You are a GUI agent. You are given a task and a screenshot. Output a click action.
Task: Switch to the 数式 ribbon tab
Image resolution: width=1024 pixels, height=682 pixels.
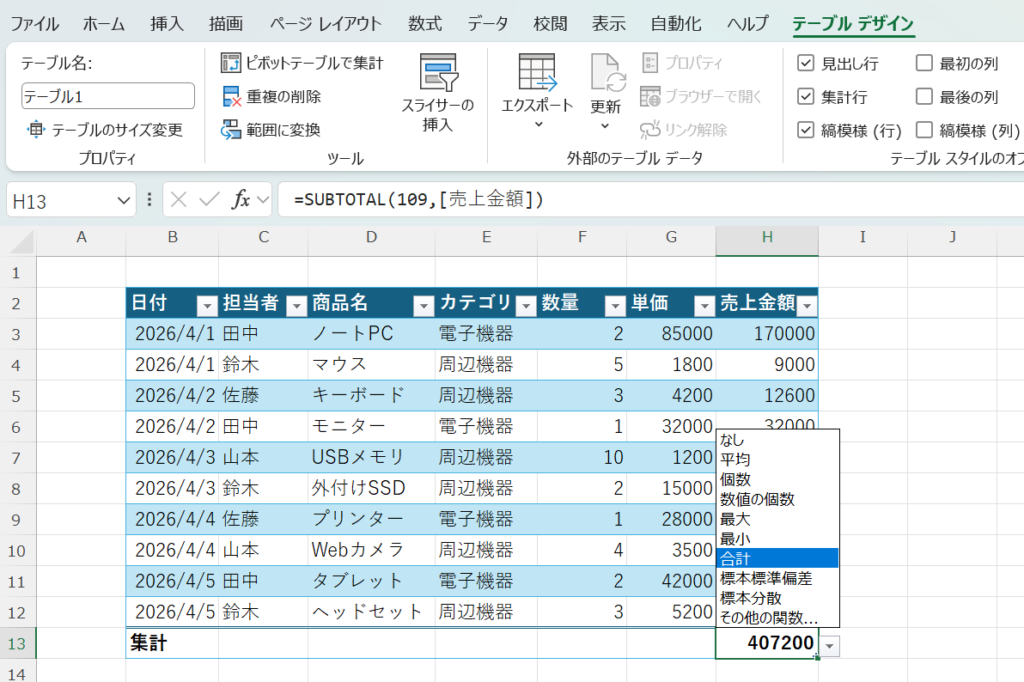click(x=425, y=24)
